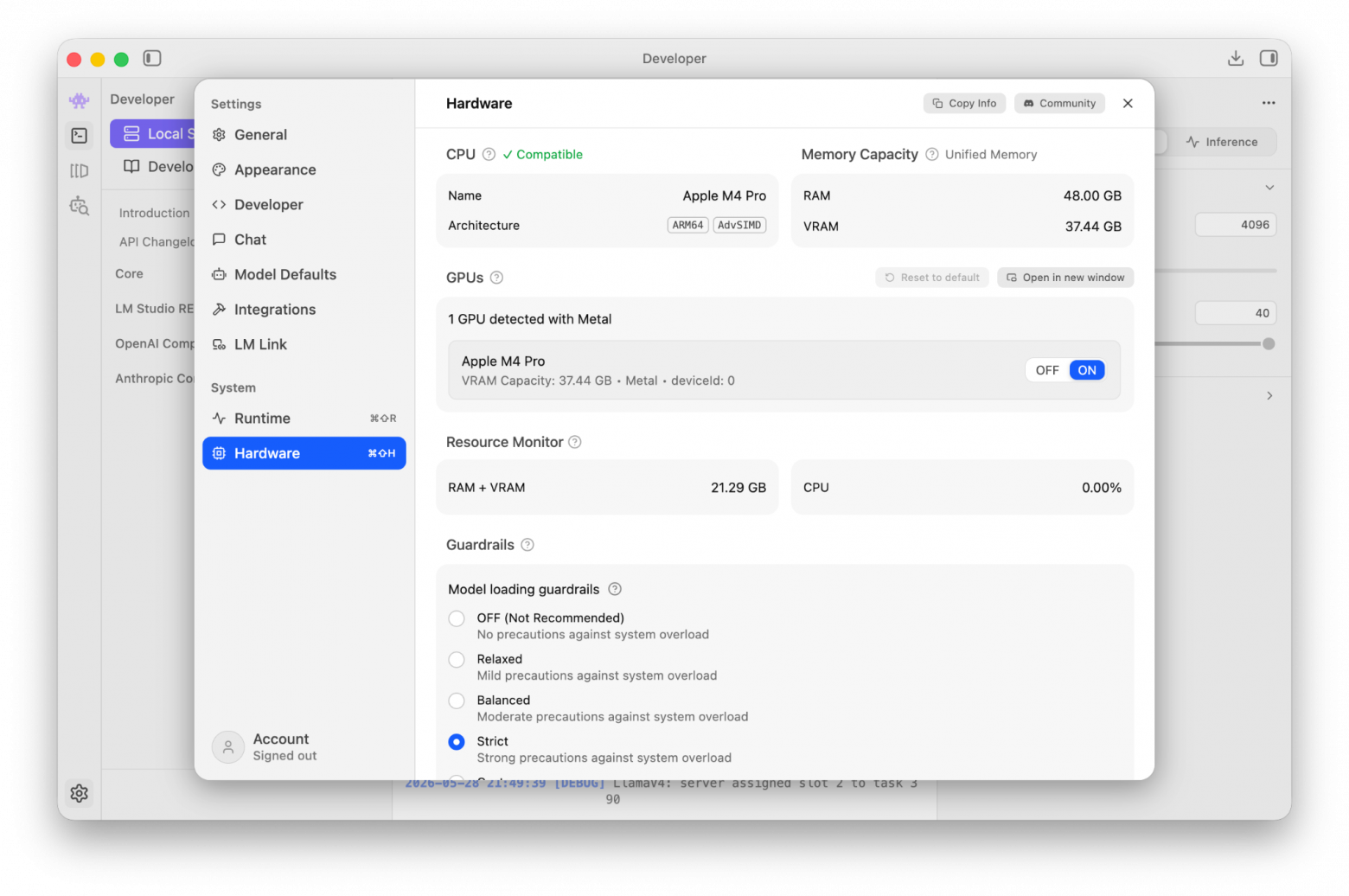Viewport: 1349px width, 896px height.
Task: Select Strict guardrail option
Action: pos(457,742)
